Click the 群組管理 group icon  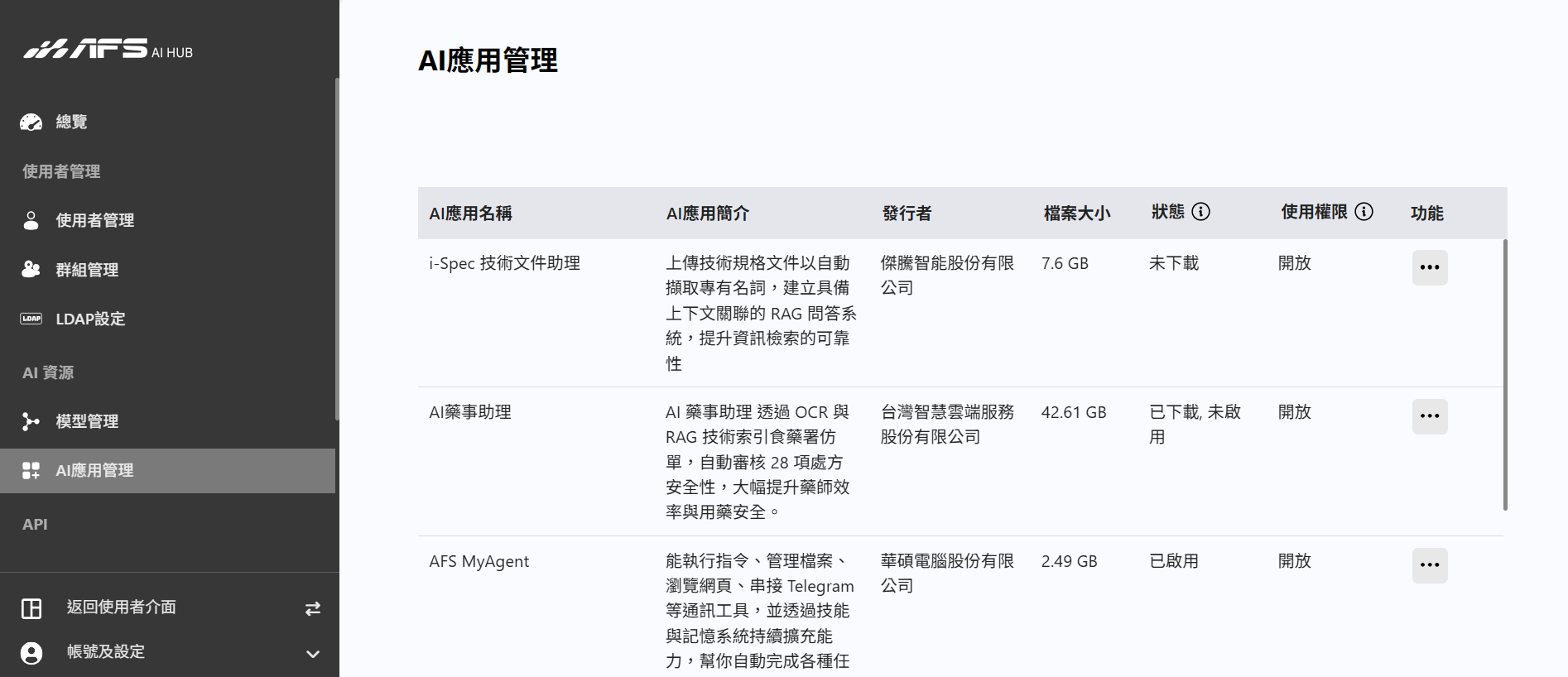(31, 269)
